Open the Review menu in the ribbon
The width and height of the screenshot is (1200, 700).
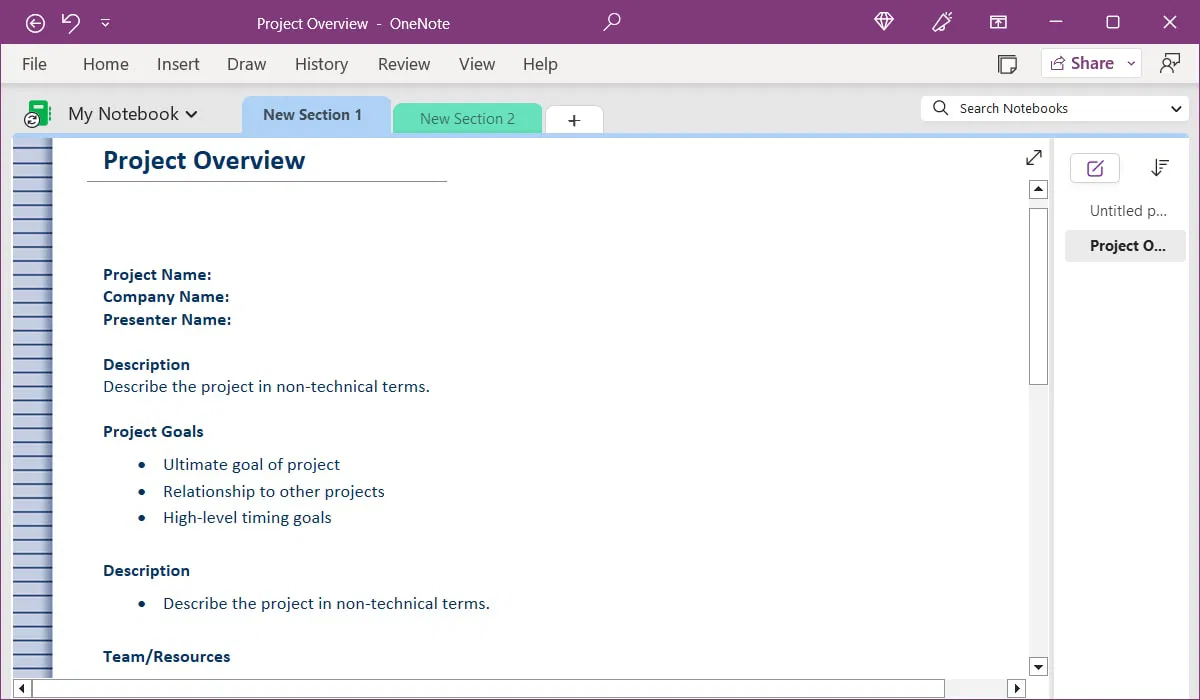click(x=403, y=64)
